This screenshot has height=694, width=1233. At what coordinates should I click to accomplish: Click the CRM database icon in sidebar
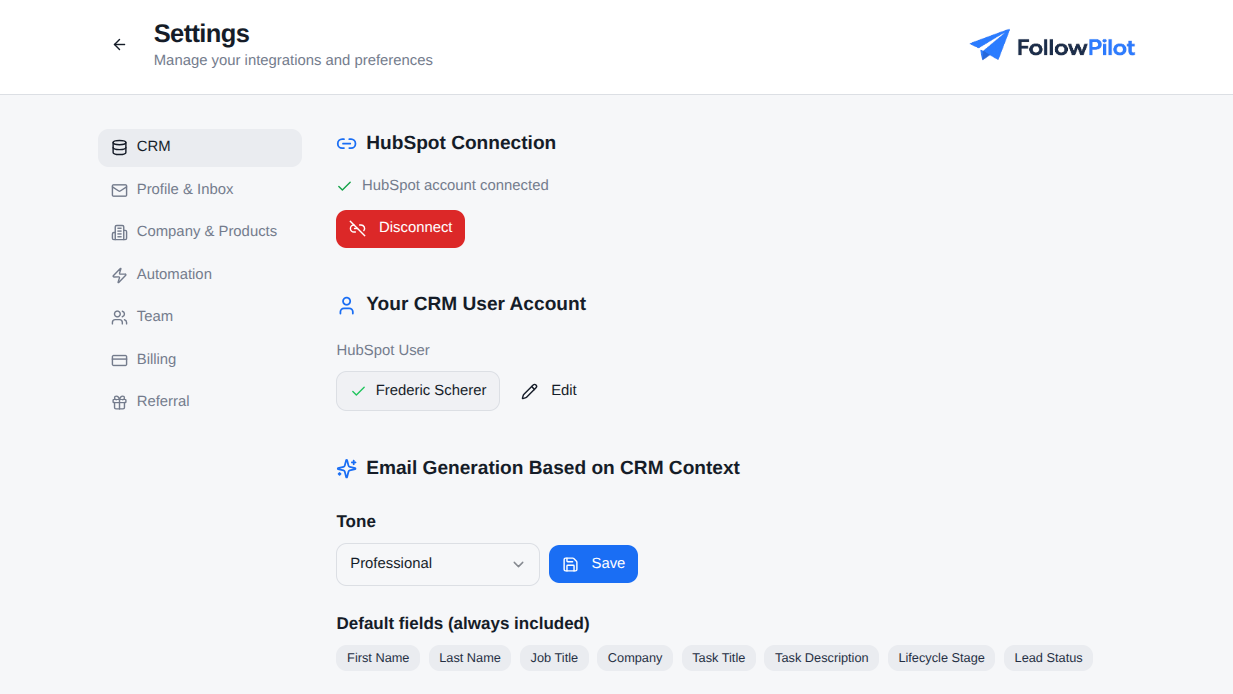[119, 147]
